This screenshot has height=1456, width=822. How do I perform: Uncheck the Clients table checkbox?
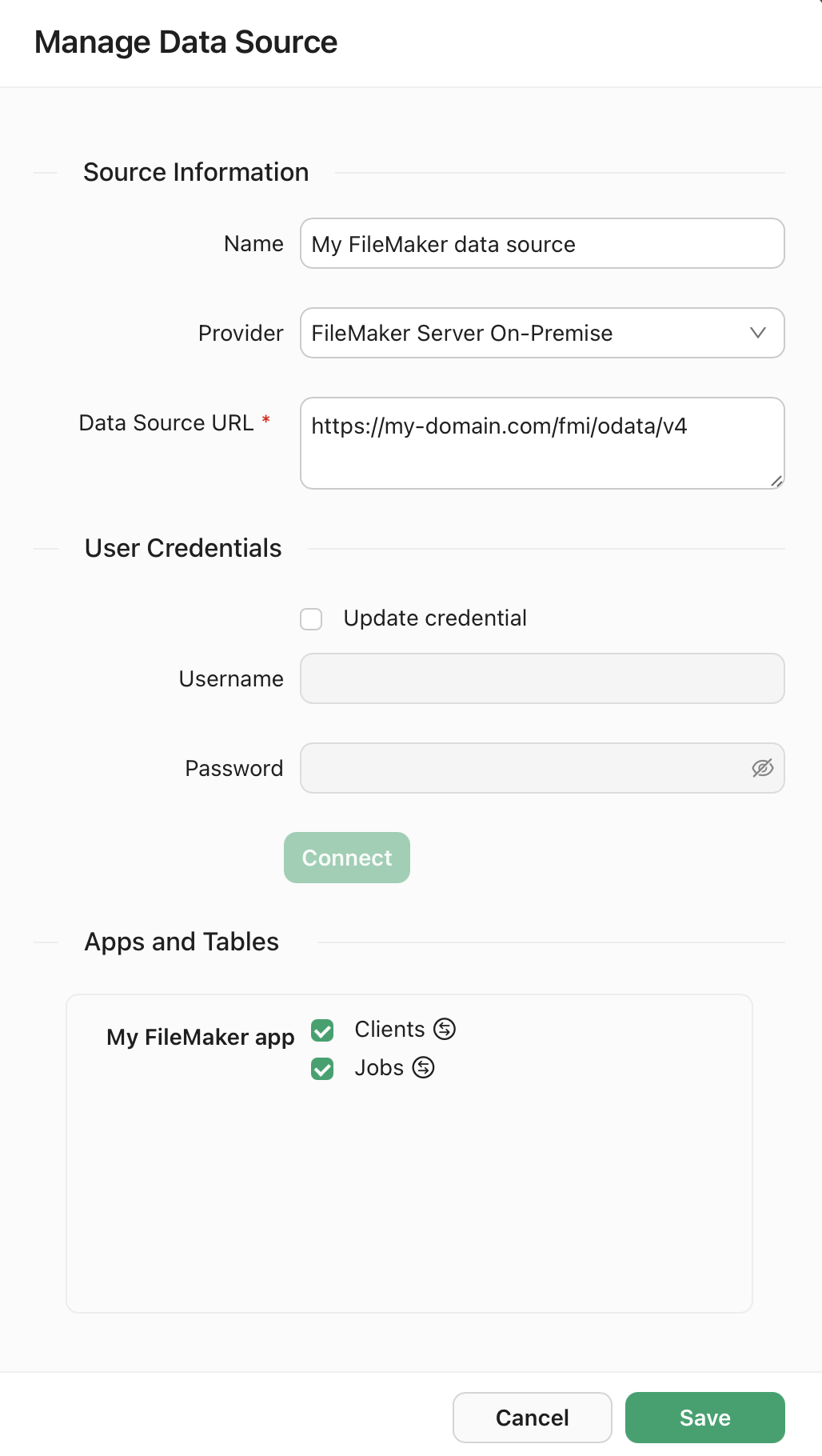coord(321,1030)
